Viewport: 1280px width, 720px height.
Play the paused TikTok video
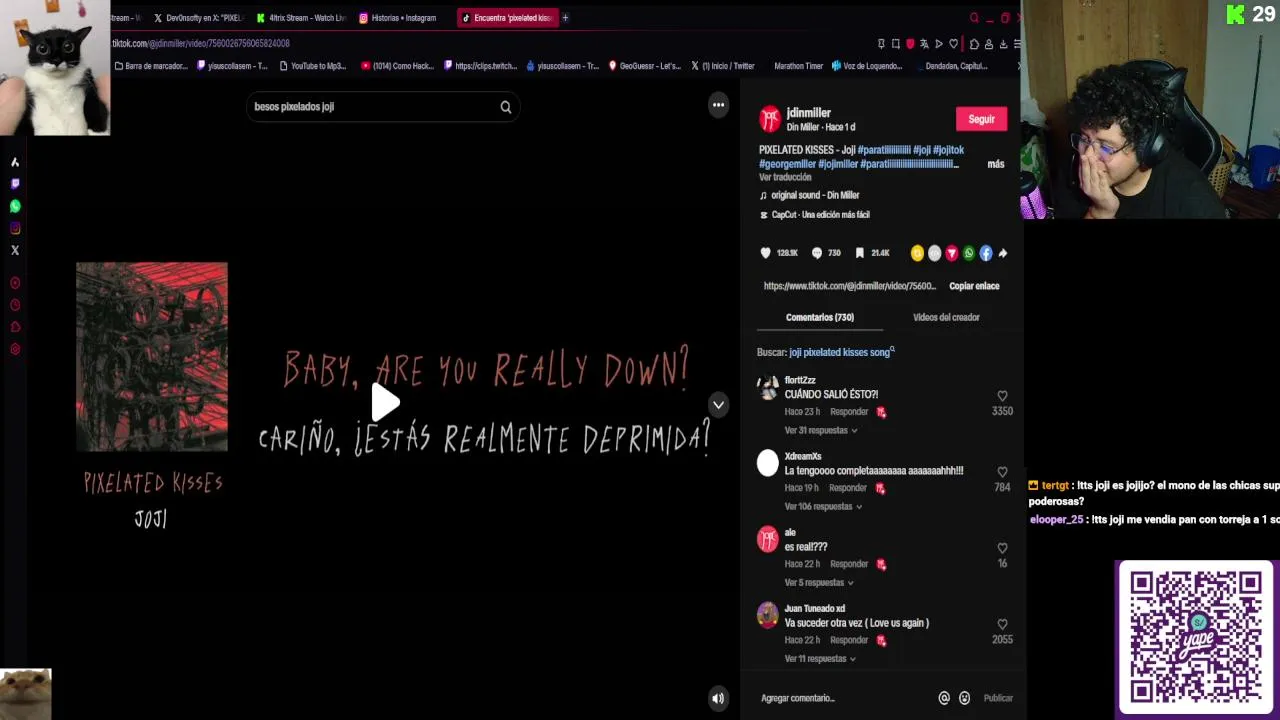coord(385,403)
